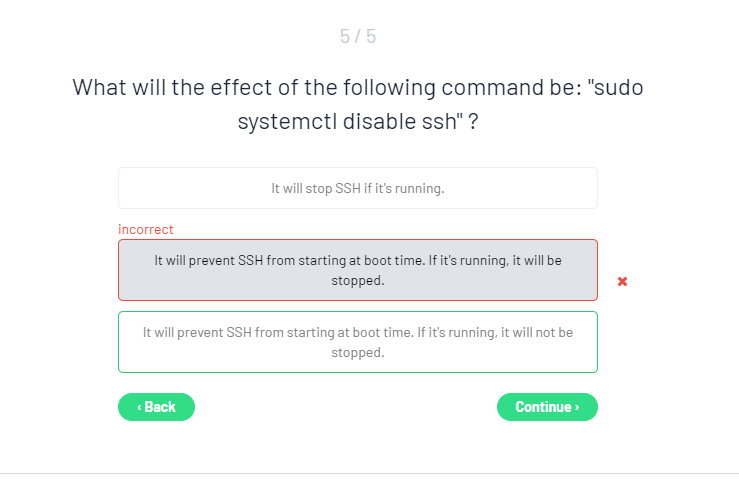Click the question heading about sudo systemctl

(357, 103)
